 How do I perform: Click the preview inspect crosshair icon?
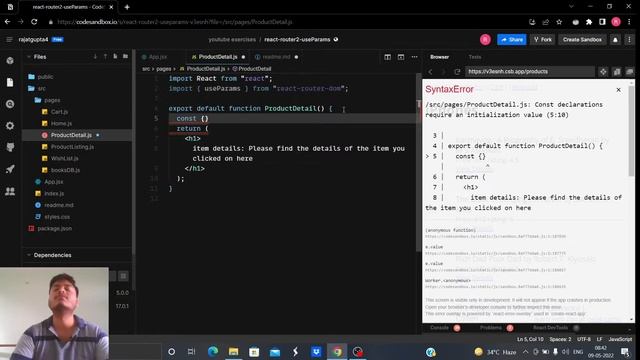click(603, 72)
